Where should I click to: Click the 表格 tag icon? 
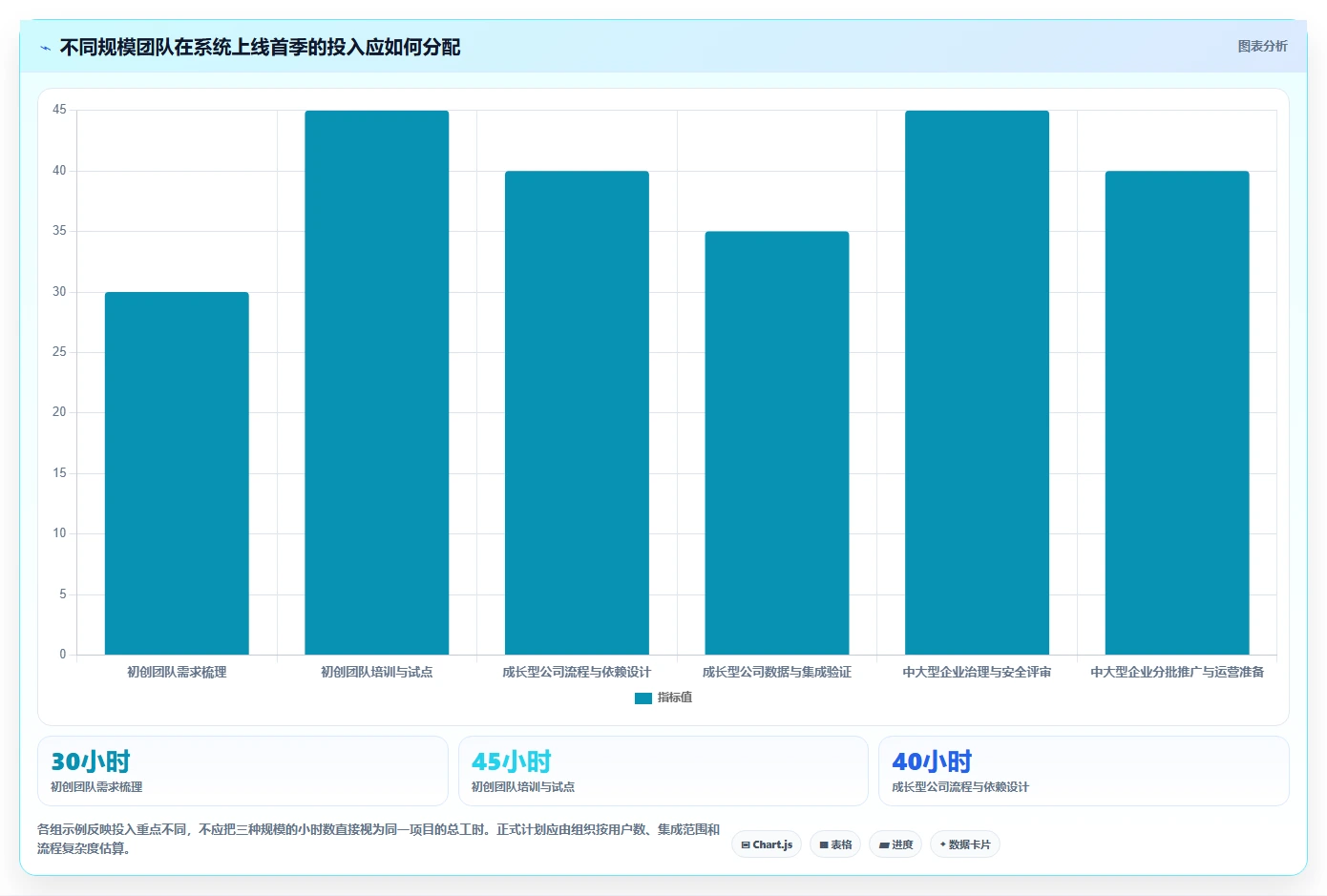tap(824, 845)
